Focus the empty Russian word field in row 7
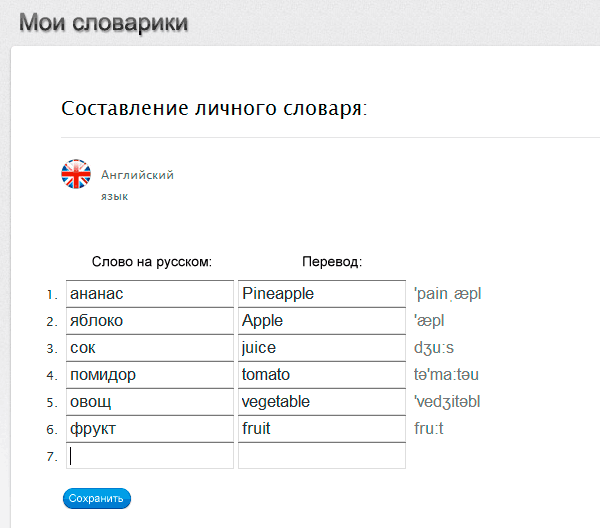 tap(149, 456)
